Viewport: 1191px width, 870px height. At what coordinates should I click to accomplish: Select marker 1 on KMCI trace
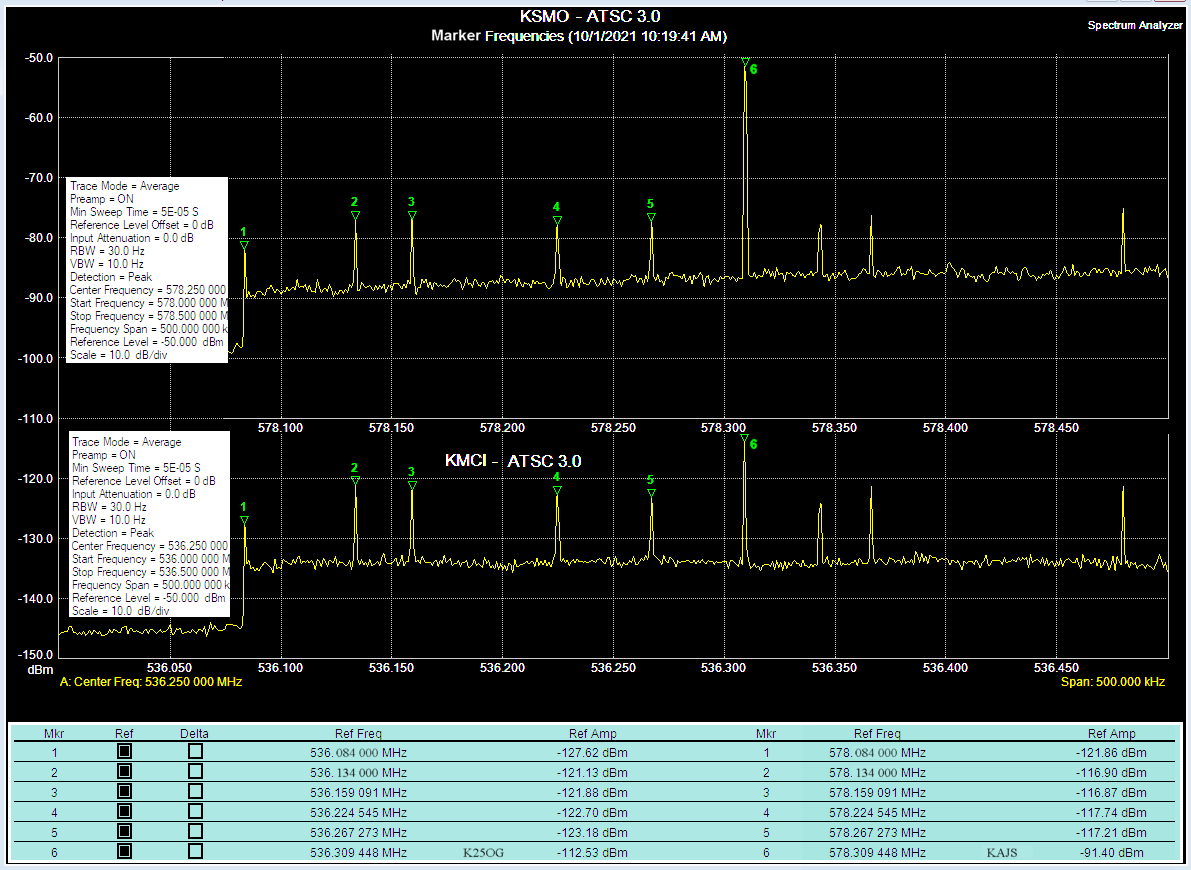244,520
